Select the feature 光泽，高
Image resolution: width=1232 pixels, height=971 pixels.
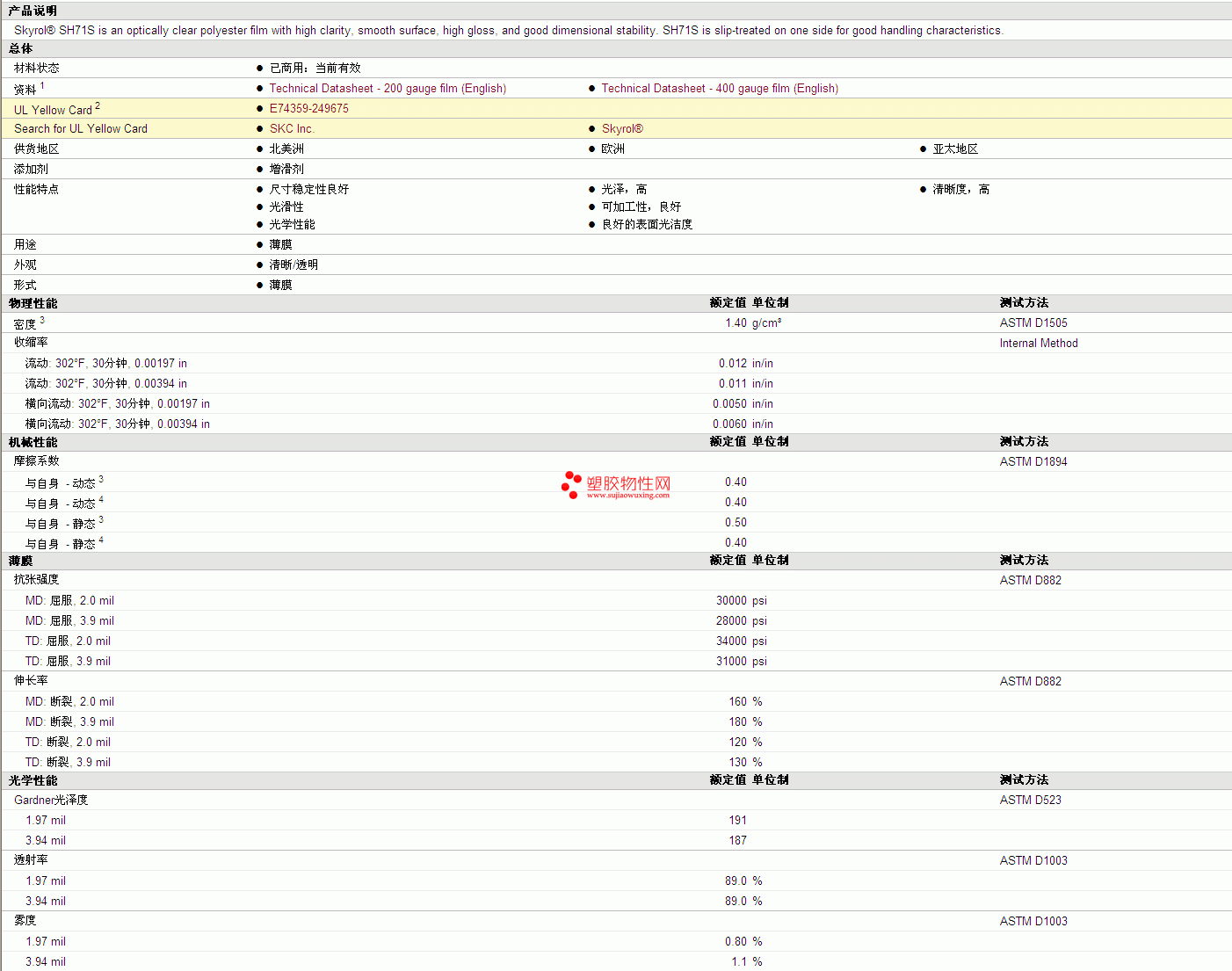coord(624,189)
